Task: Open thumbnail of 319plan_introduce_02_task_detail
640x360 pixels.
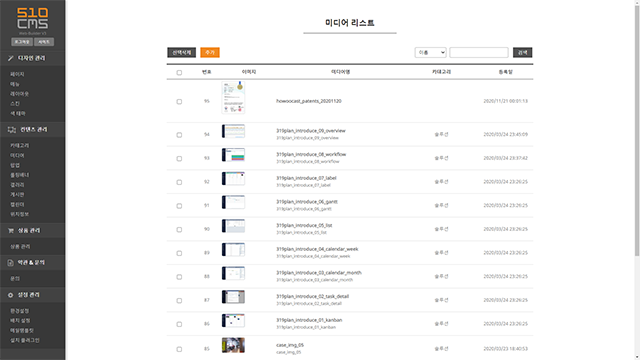Action: click(x=233, y=297)
